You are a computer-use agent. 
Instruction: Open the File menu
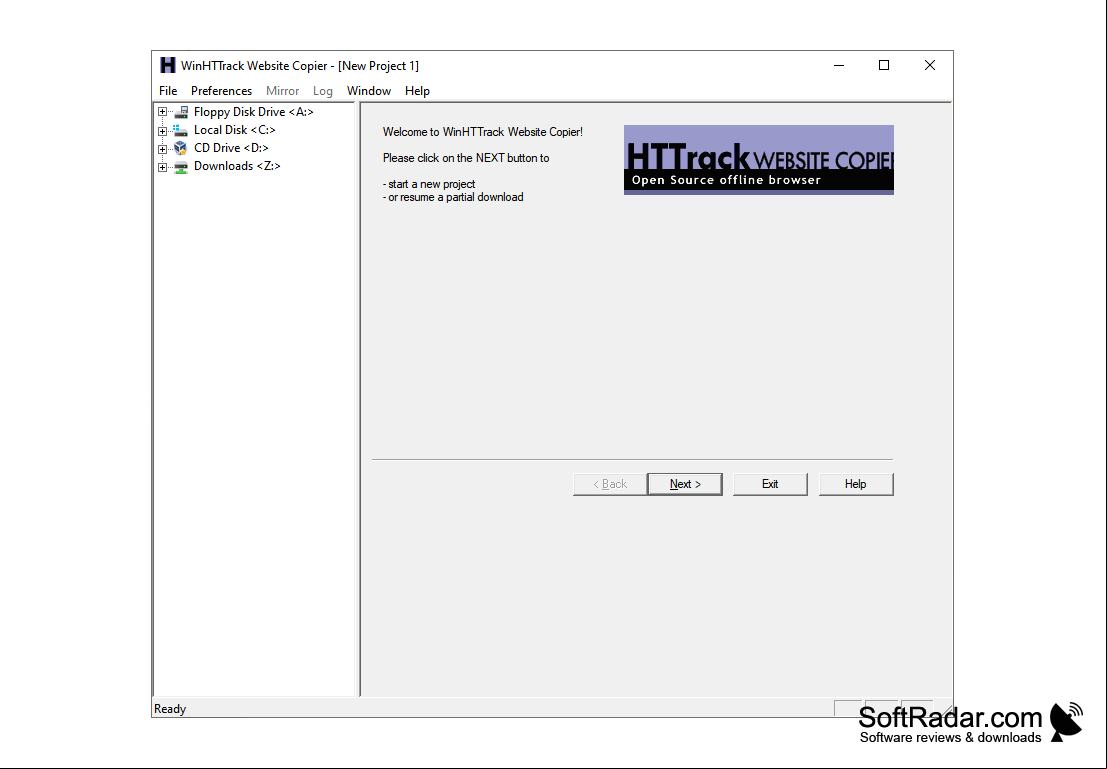click(168, 90)
